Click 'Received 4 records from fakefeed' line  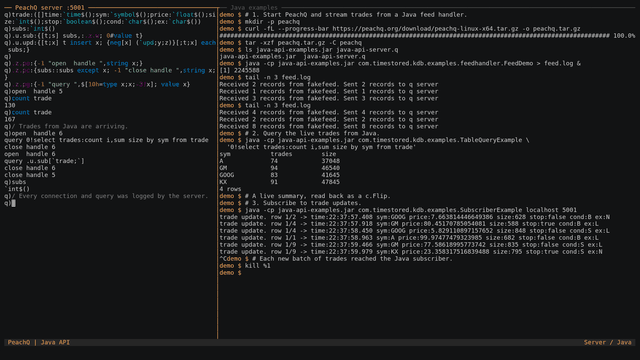pos(329,112)
